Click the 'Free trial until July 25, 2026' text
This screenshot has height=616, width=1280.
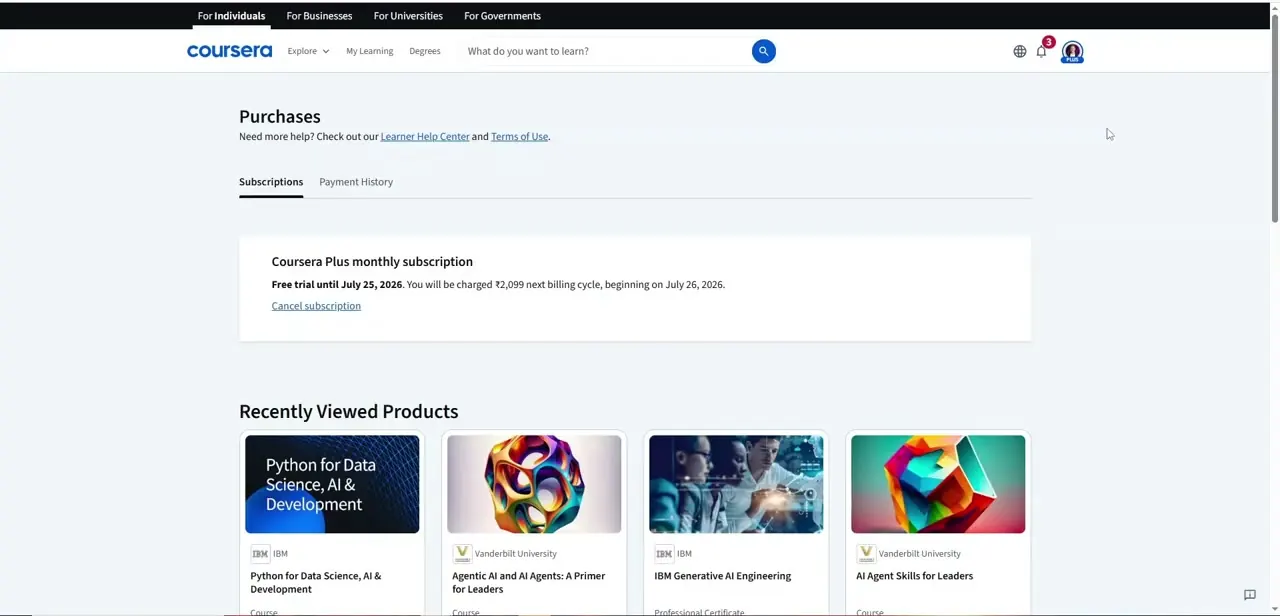pyautogui.click(x=337, y=285)
